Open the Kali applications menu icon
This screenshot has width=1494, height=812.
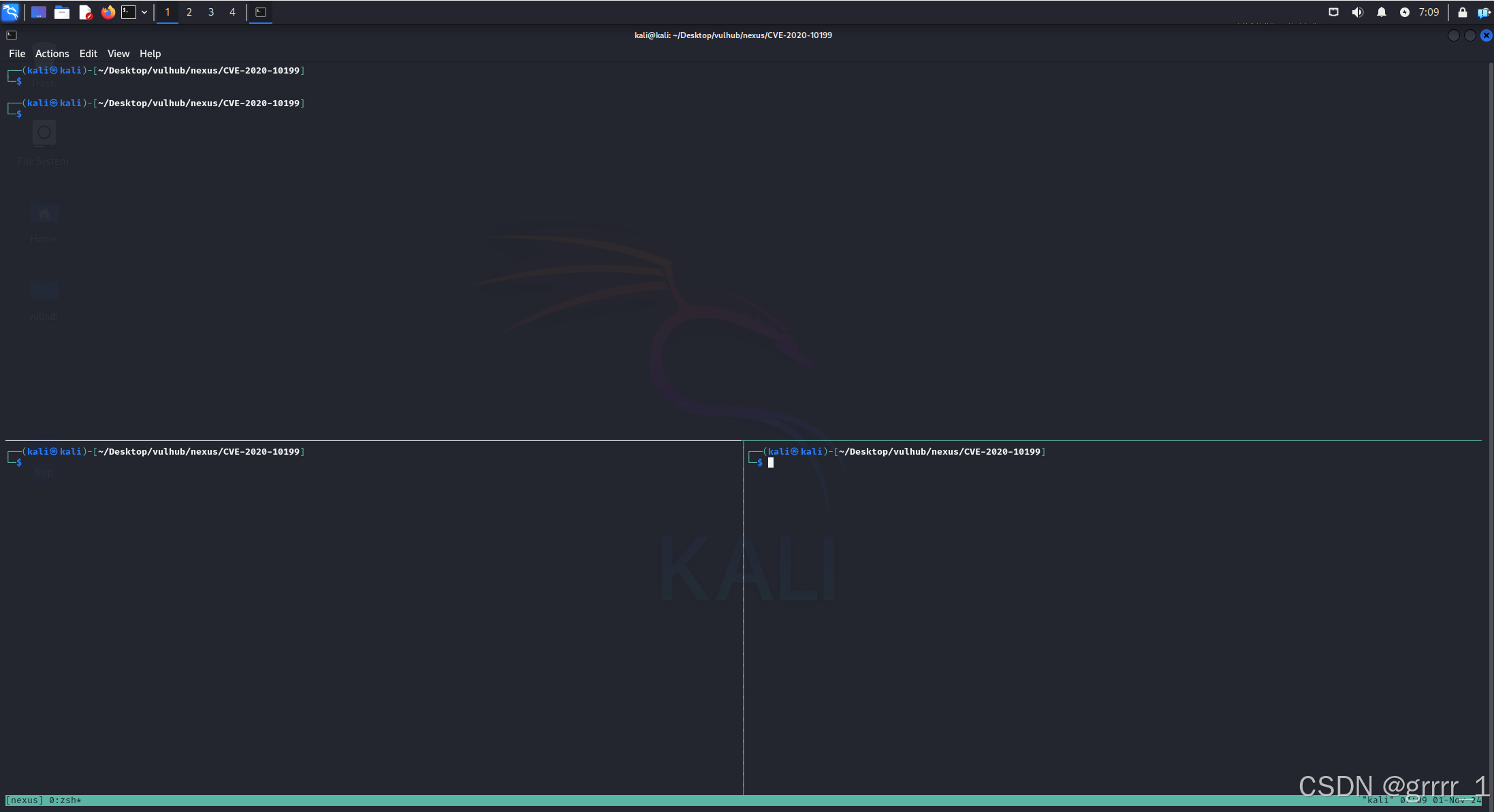(x=10, y=12)
